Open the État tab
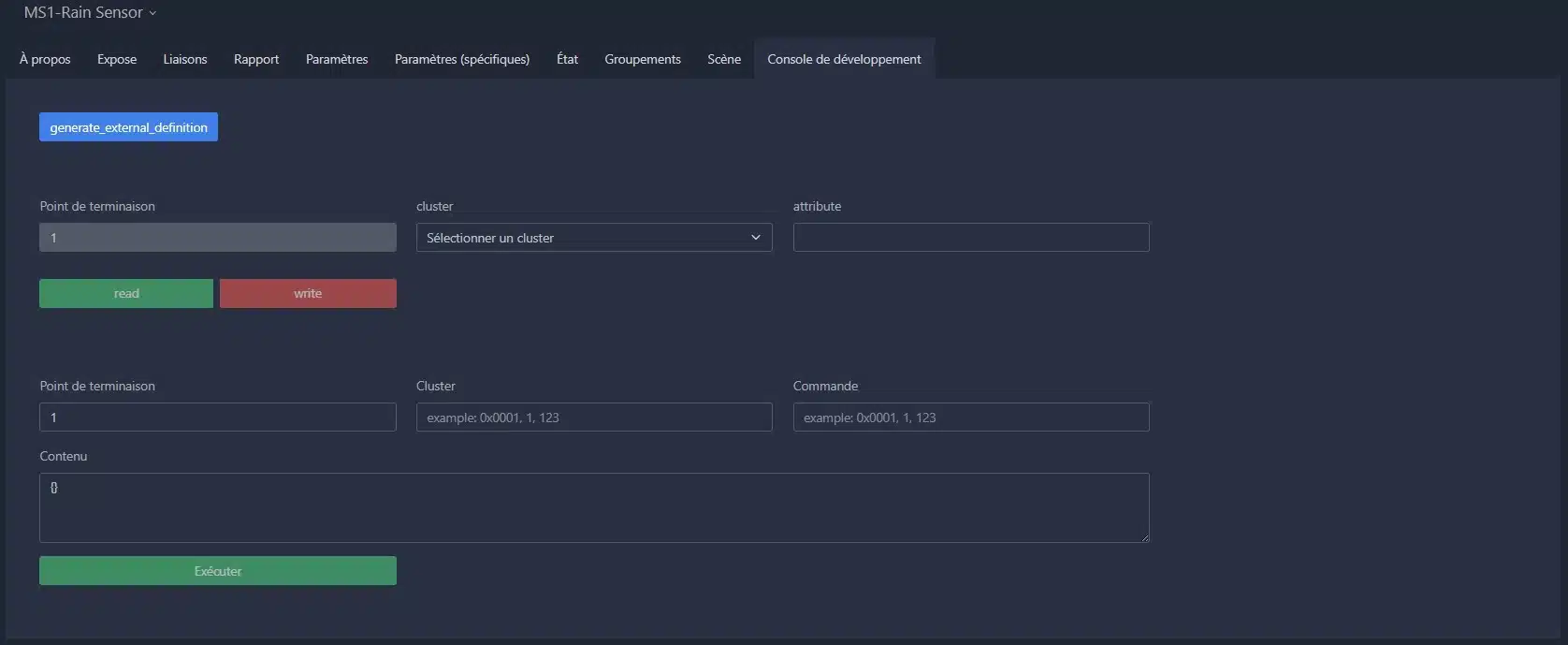 tap(567, 59)
